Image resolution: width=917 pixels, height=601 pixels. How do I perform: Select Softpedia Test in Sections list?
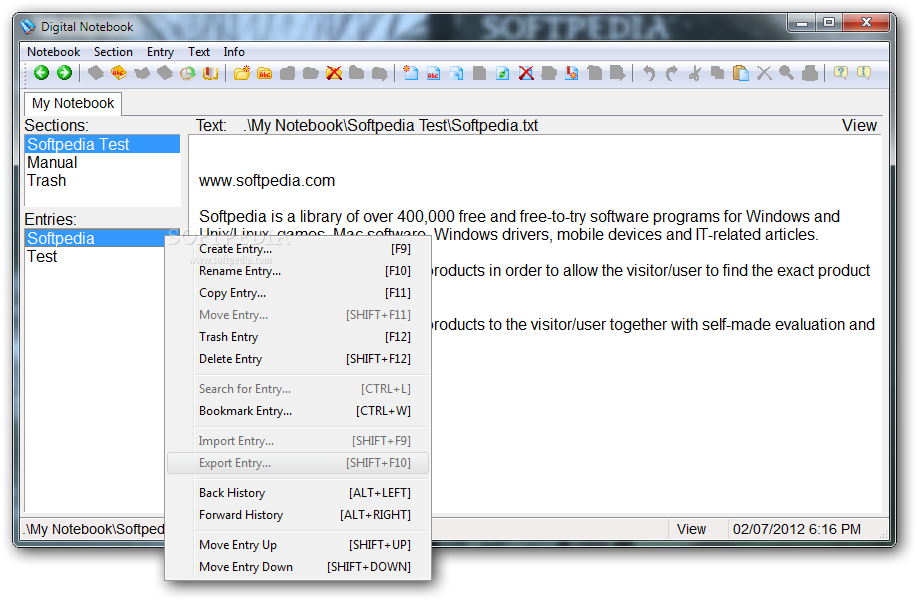coord(102,144)
